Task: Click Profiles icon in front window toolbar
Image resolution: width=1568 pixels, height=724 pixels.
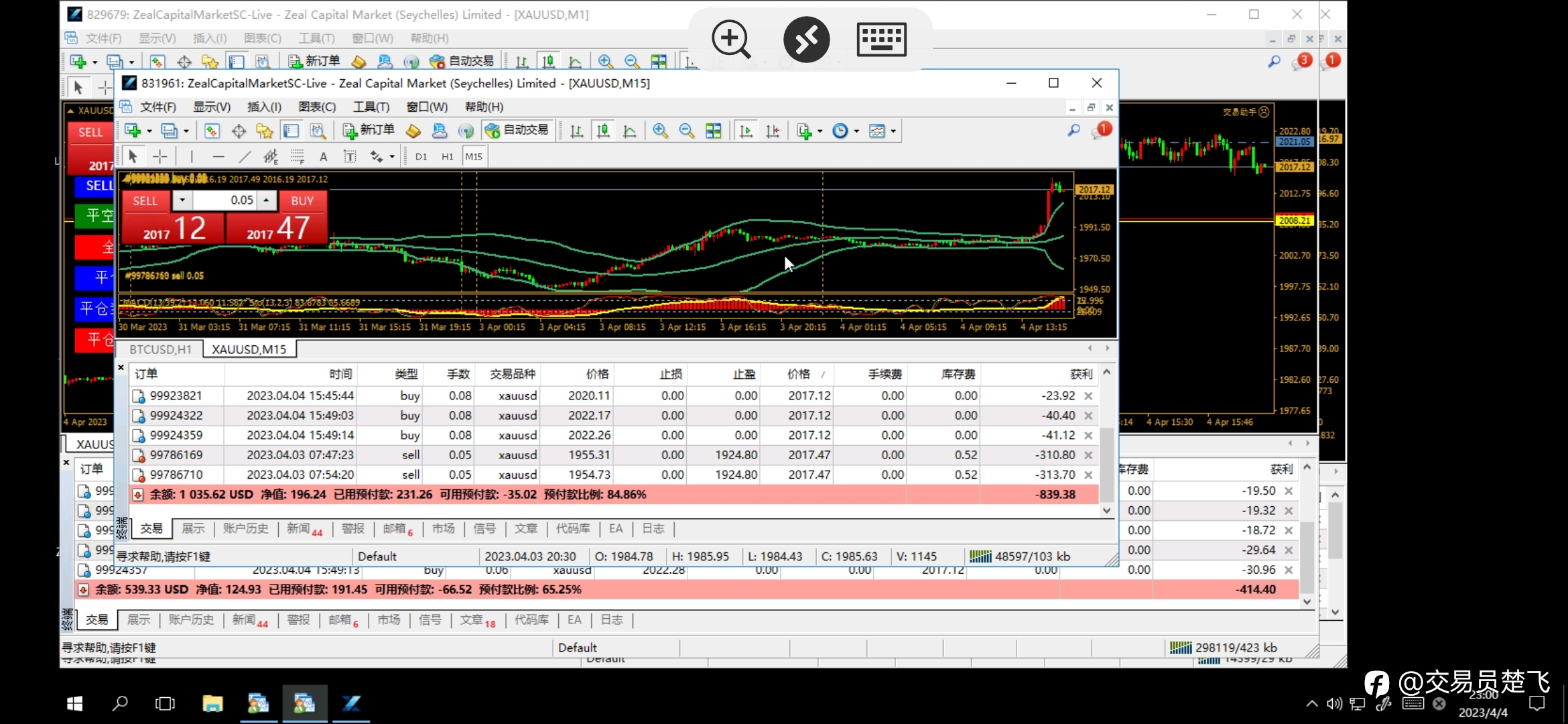Action: (x=169, y=131)
